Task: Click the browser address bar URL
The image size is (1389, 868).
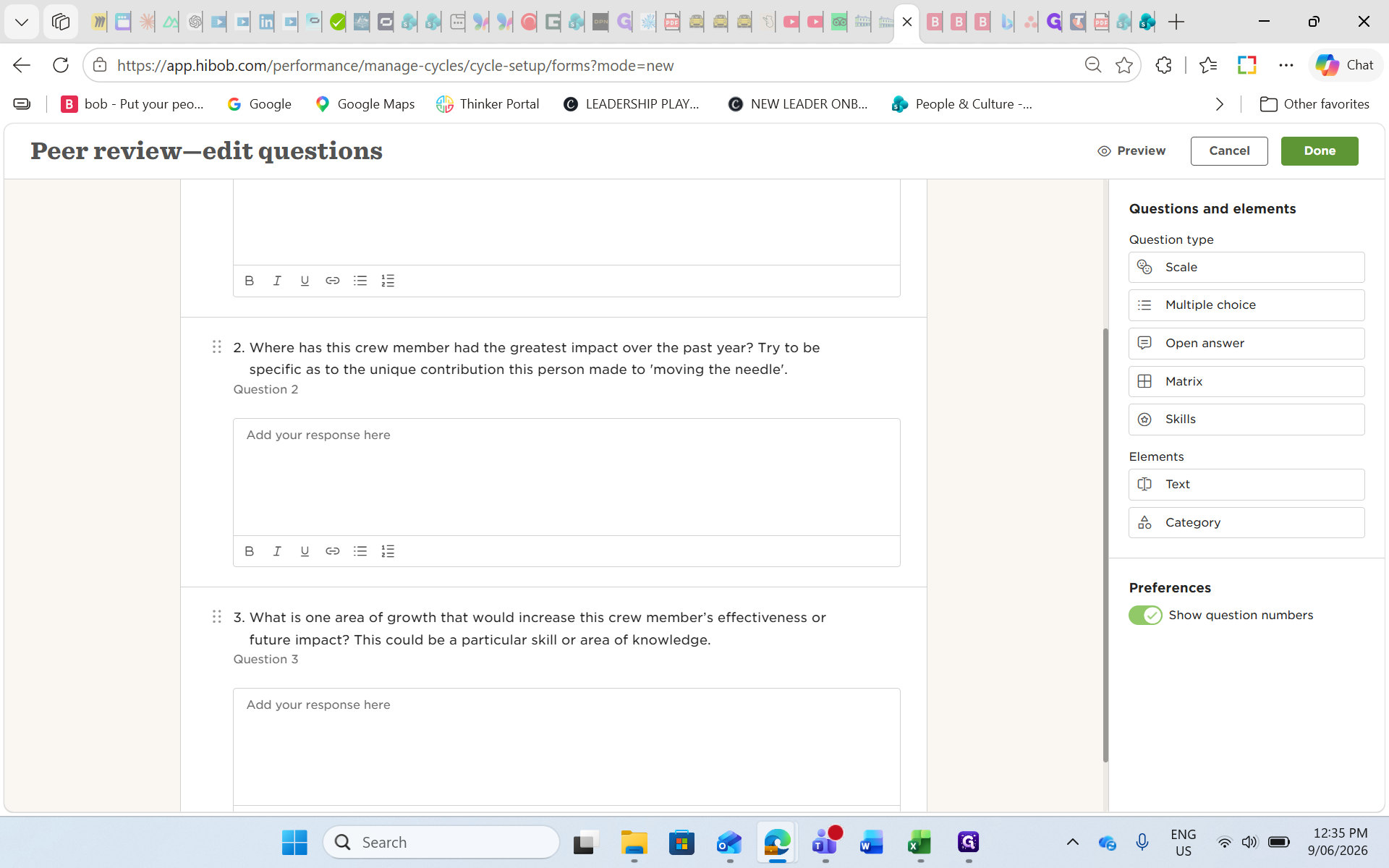Action: coord(395,66)
